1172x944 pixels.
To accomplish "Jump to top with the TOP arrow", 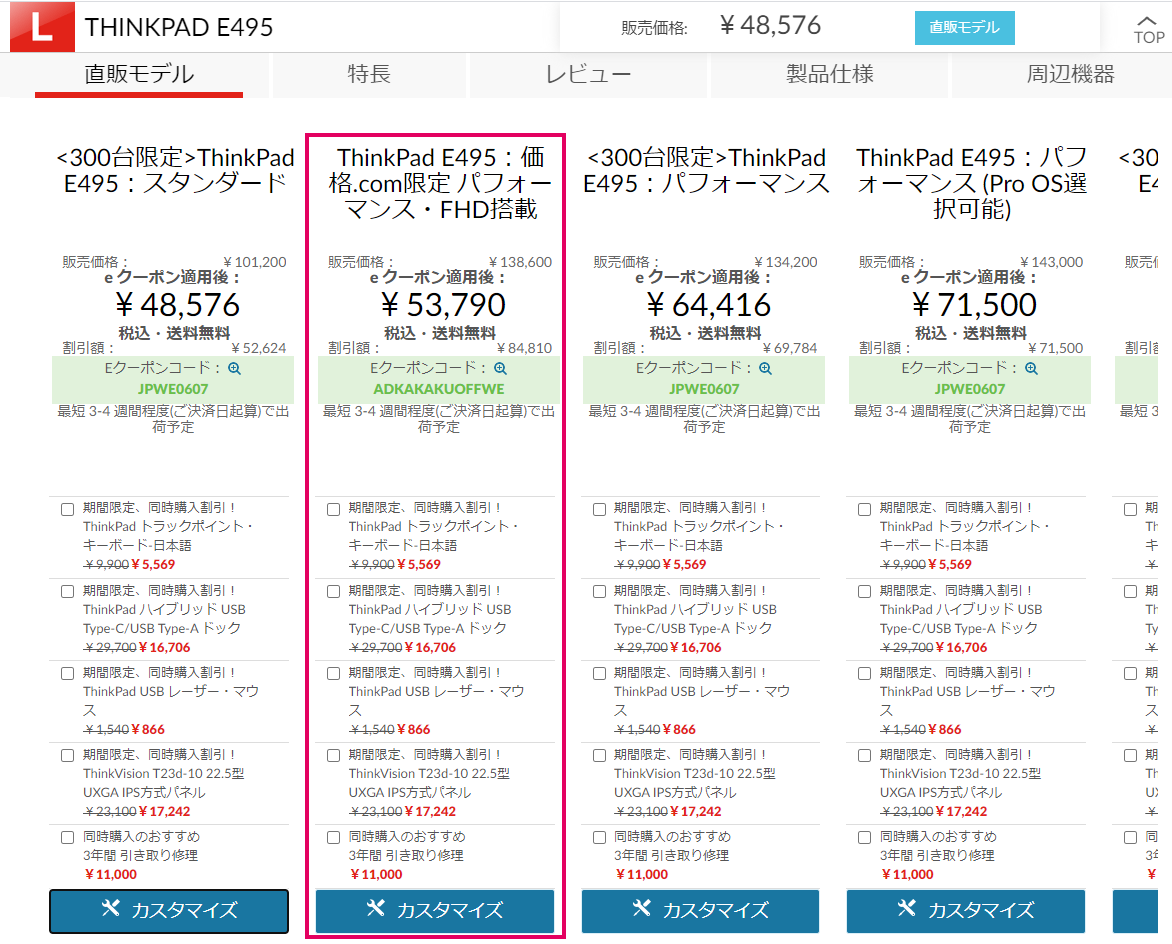I will click(x=1147, y=30).
